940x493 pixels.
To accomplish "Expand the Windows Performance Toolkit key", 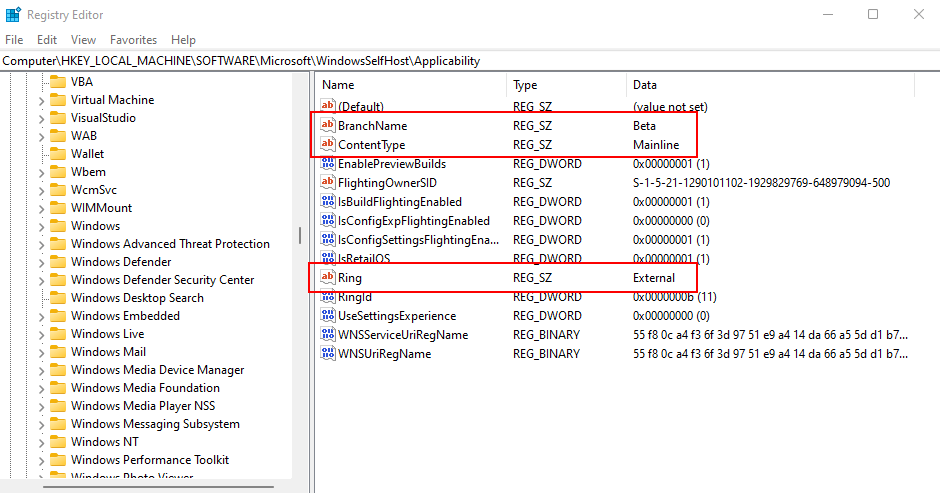I will click(x=41, y=461).
